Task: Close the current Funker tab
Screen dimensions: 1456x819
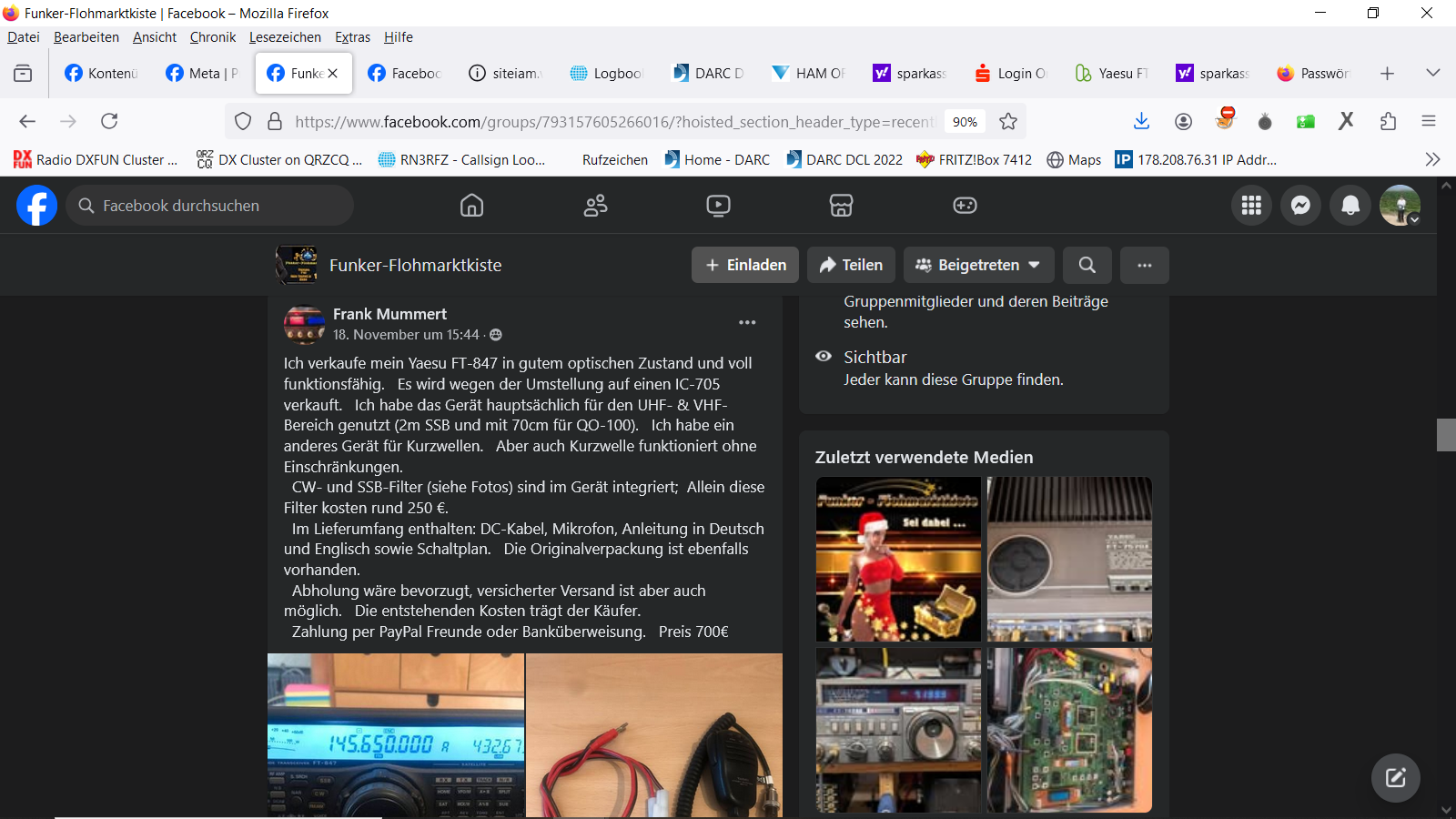Action: [x=333, y=73]
